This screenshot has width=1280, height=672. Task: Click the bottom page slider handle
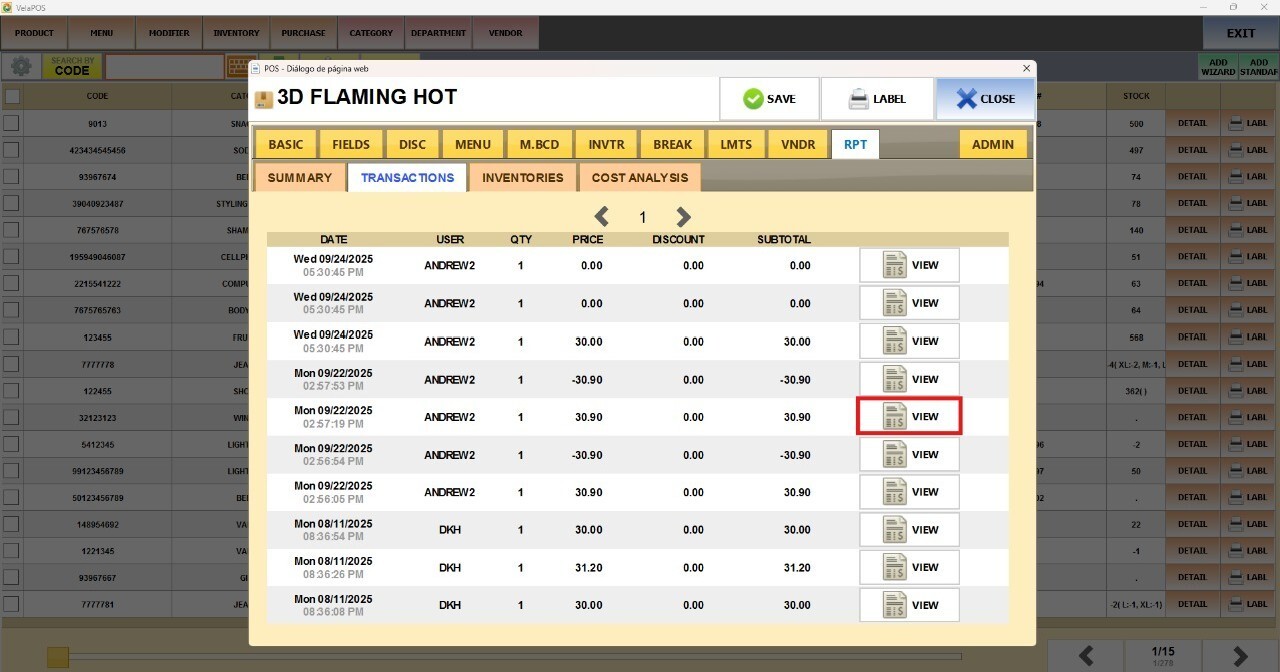(58, 657)
